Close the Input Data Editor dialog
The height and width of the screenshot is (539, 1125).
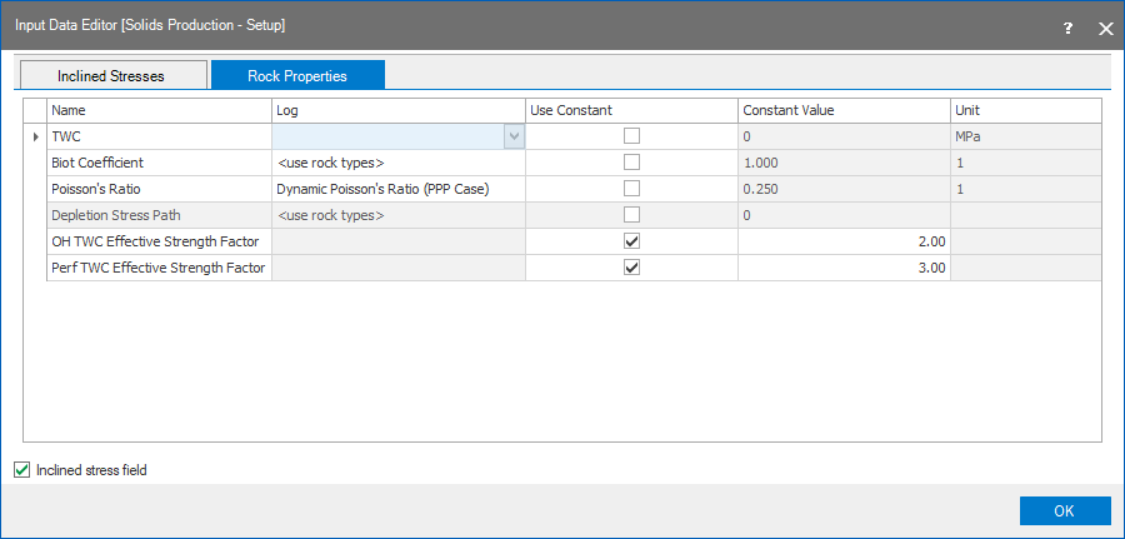click(x=1105, y=28)
